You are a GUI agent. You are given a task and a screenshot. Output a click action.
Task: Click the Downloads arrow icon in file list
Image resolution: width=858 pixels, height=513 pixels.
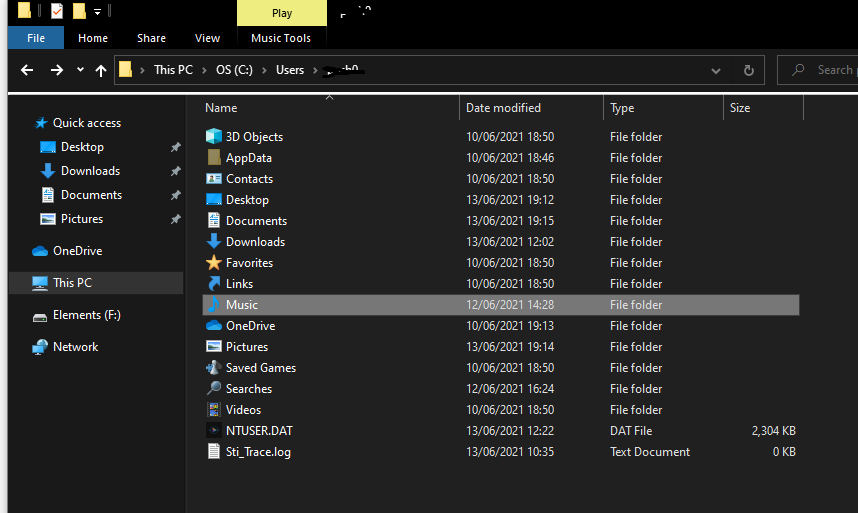[214, 241]
